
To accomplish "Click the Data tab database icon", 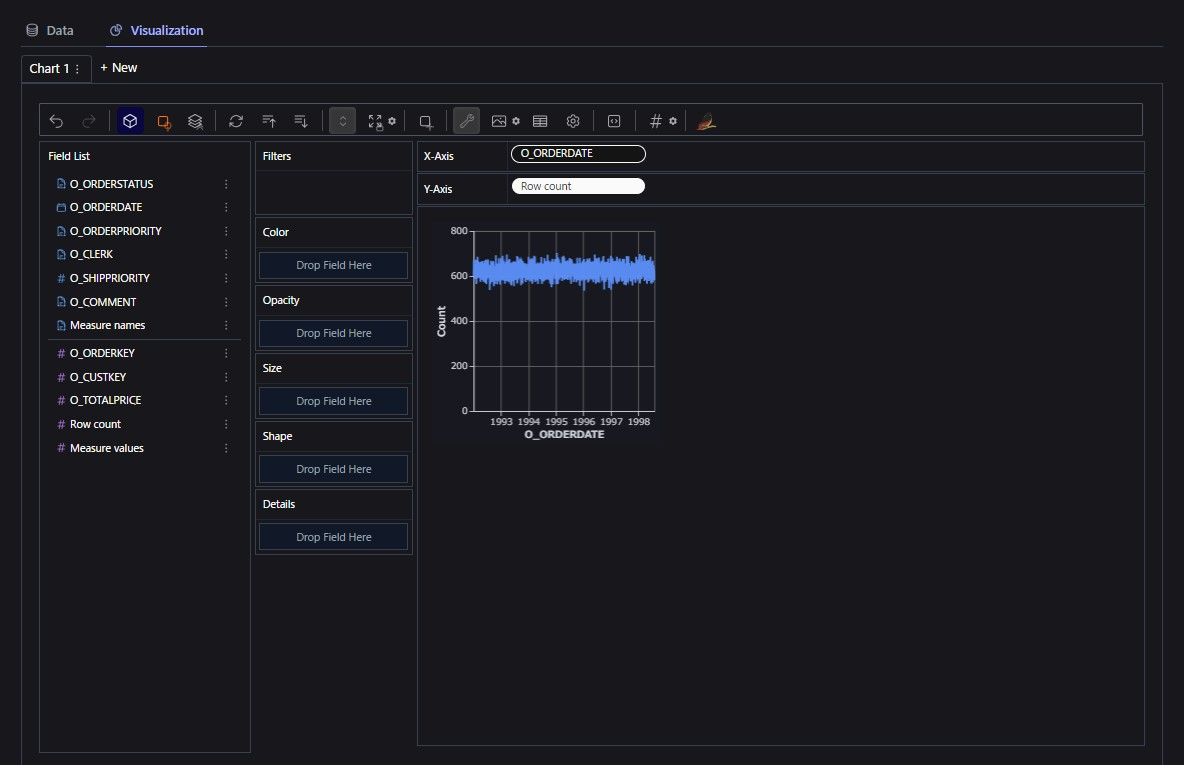I will tap(32, 30).
